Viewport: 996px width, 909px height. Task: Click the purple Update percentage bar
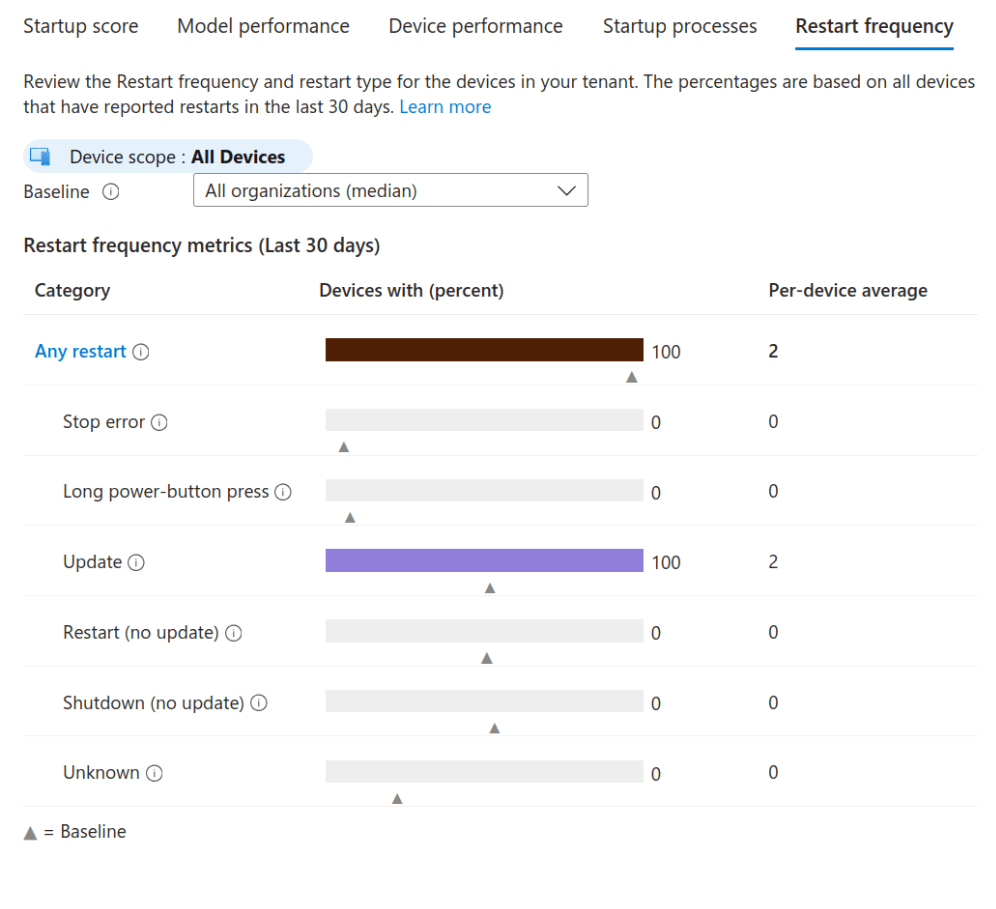tap(484, 560)
